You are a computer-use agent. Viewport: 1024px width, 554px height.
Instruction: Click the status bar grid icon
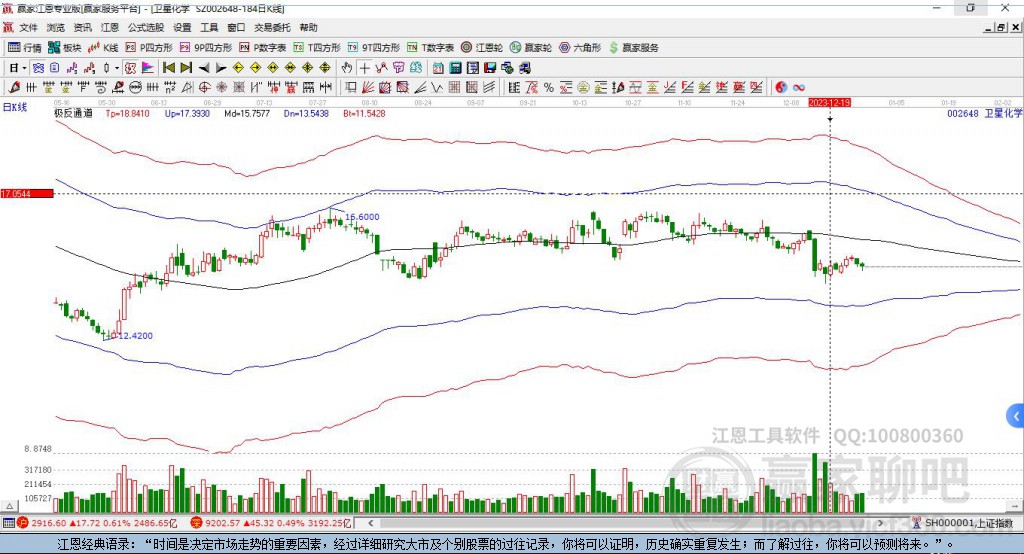point(8,523)
